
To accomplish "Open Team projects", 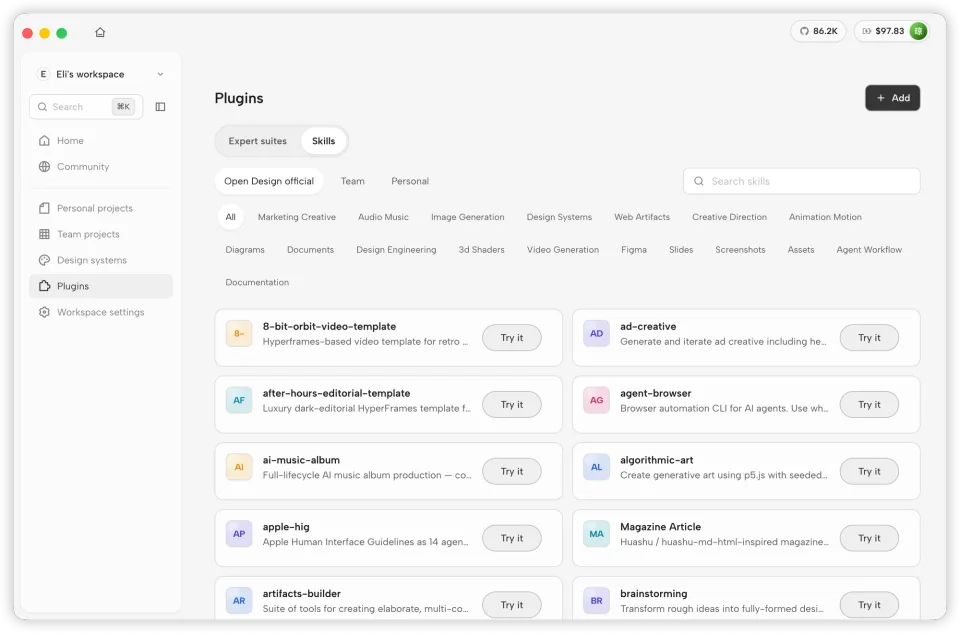I will tap(101, 234).
